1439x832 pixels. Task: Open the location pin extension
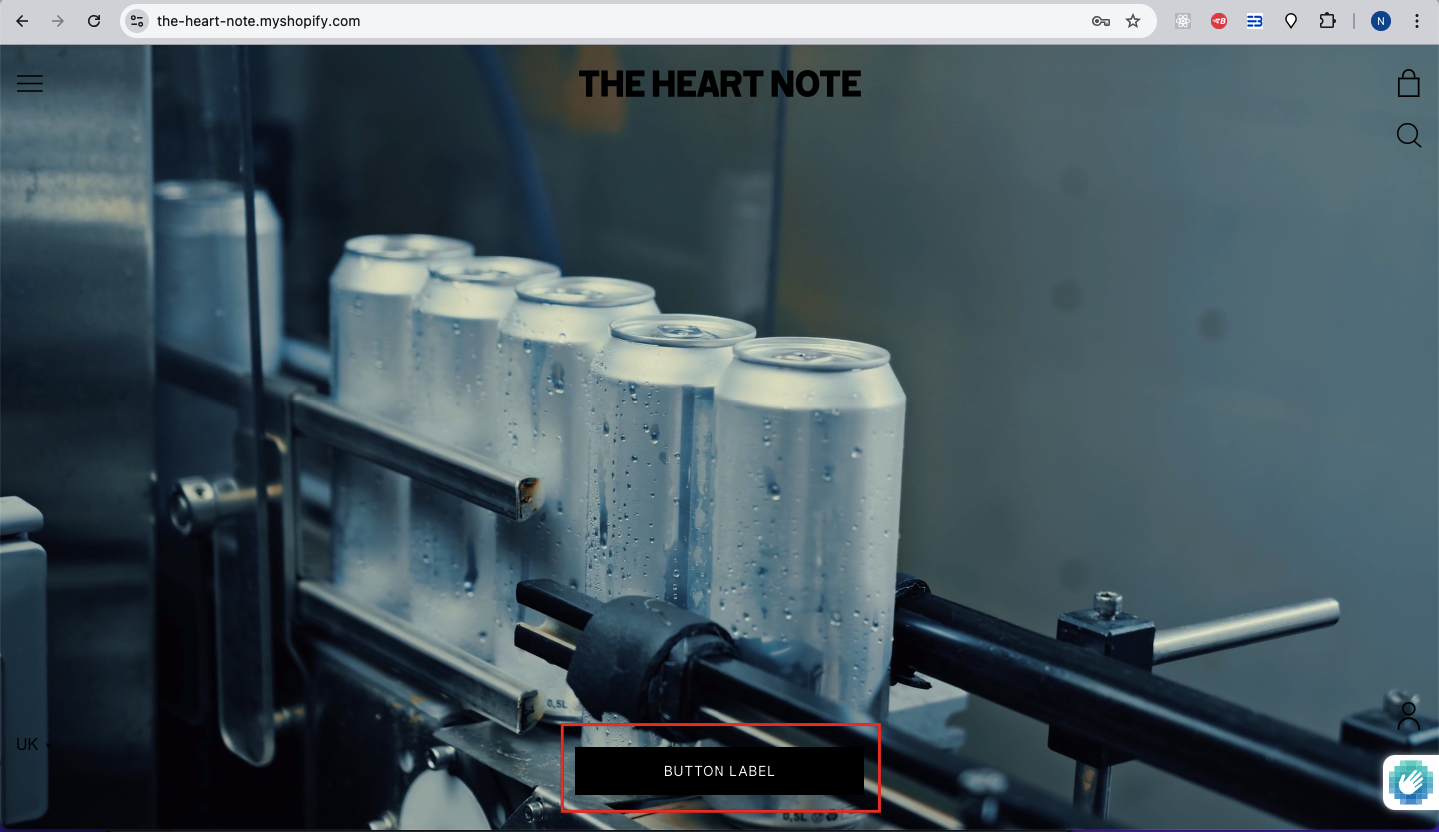tap(1291, 21)
